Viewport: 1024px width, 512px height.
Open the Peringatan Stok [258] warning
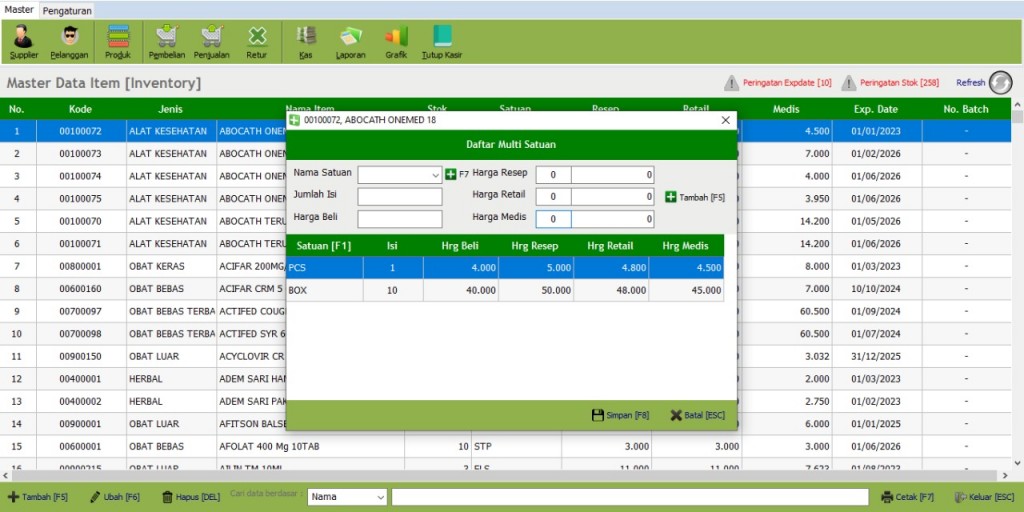tap(891, 83)
